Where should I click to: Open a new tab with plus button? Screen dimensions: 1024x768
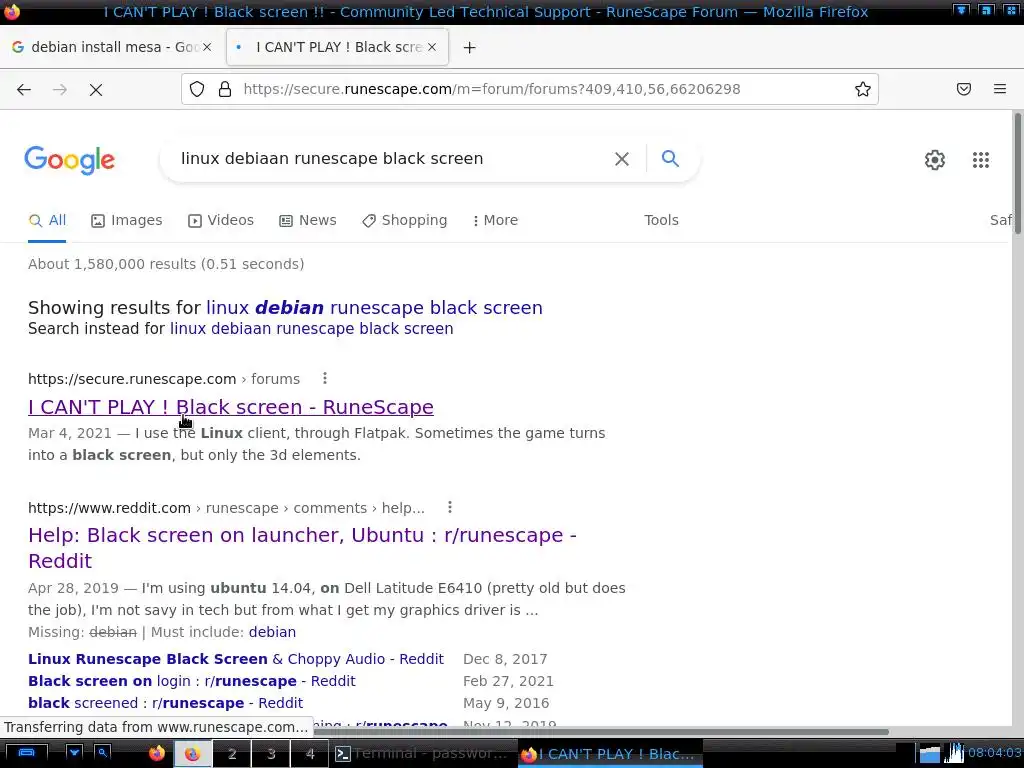tap(470, 47)
